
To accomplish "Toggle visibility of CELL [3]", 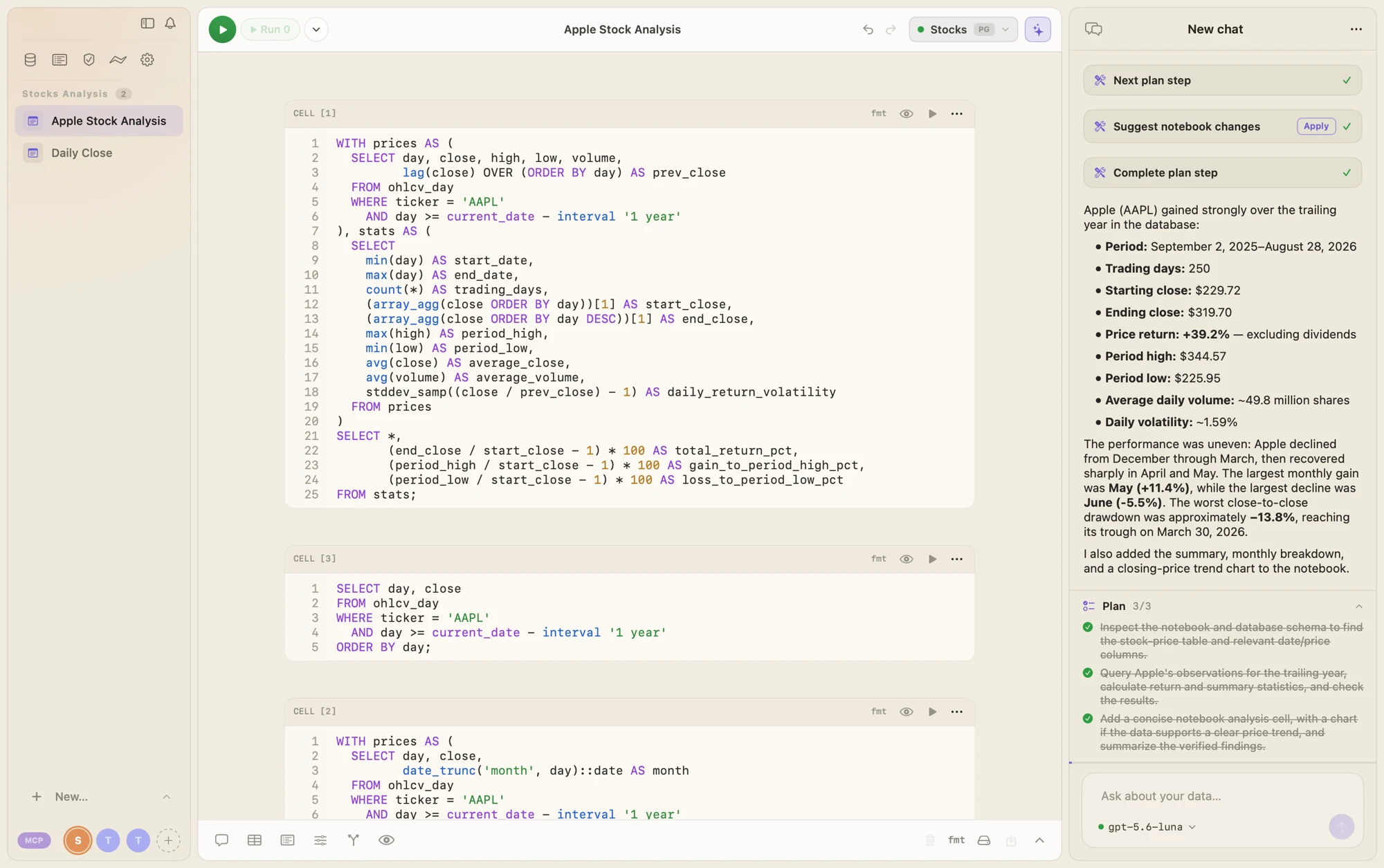I will (x=906, y=559).
